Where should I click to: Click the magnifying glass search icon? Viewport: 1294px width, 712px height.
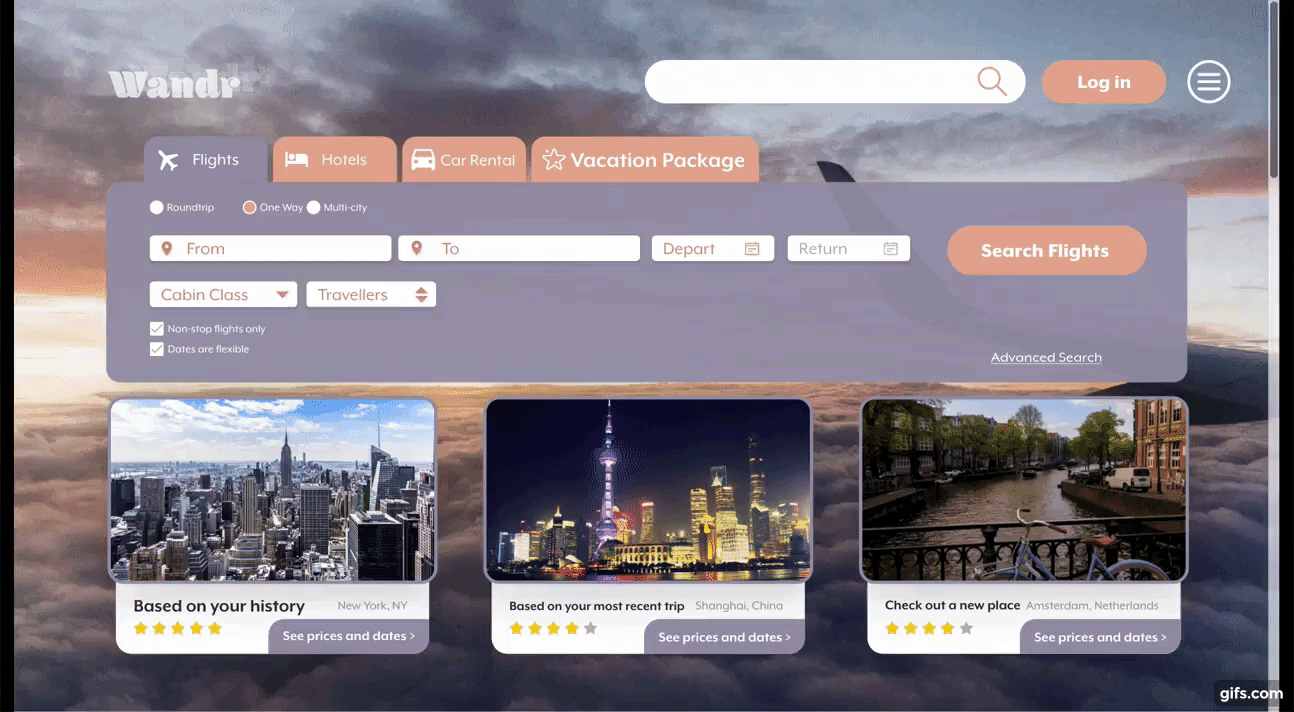[991, 81]
